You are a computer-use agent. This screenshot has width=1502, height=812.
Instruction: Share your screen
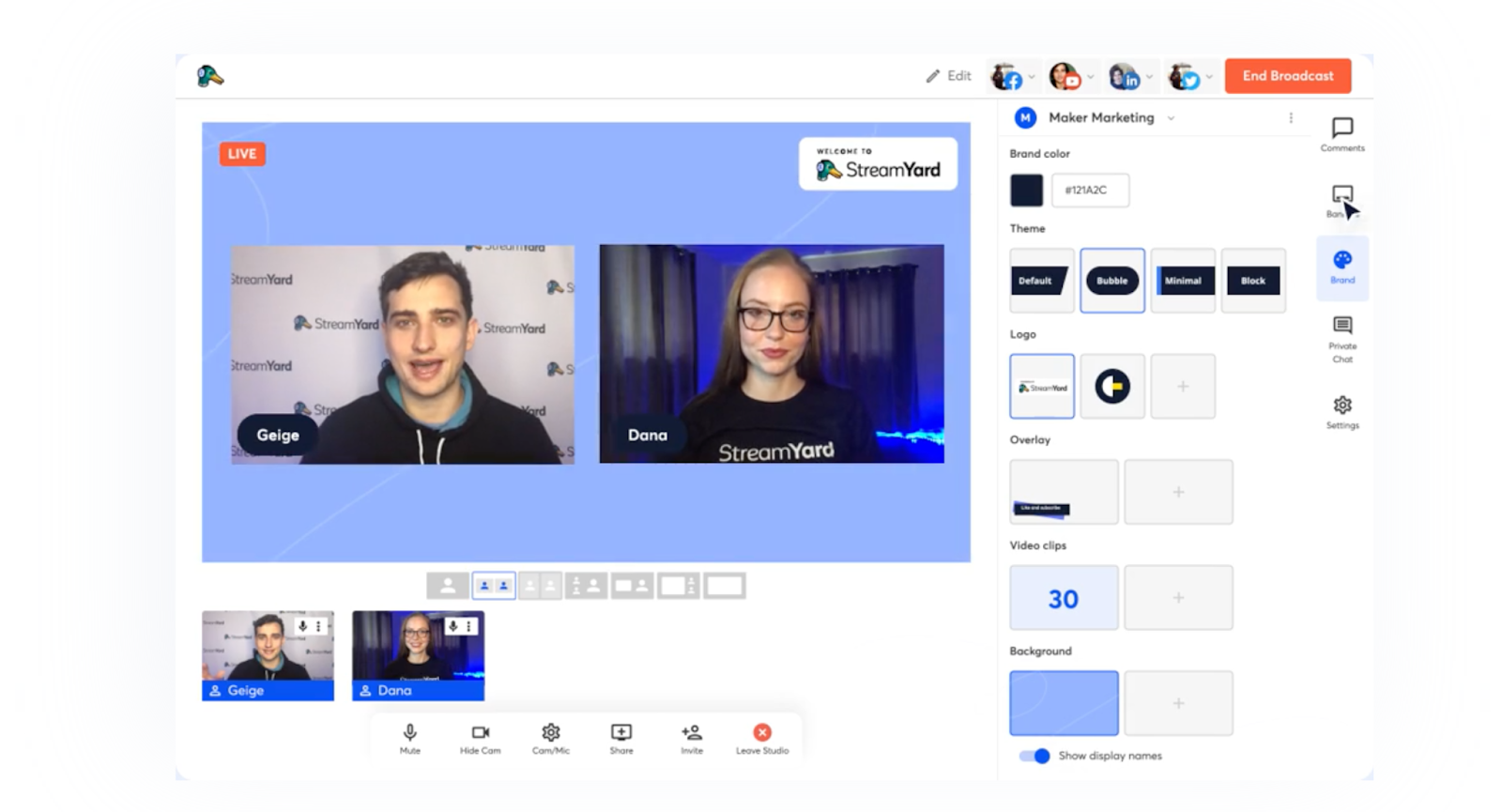coord(621,733)
